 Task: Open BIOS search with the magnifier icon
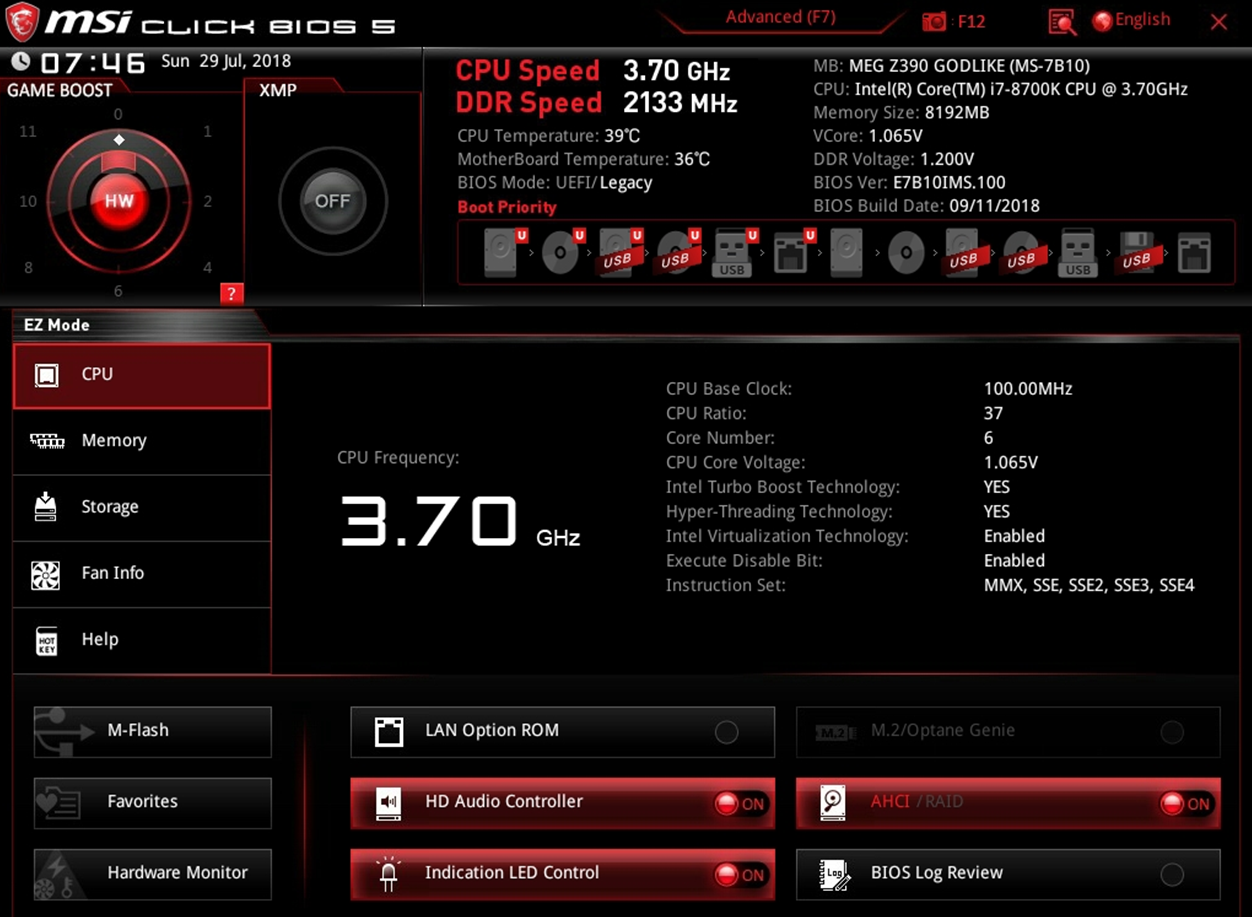click(1062, 21)
